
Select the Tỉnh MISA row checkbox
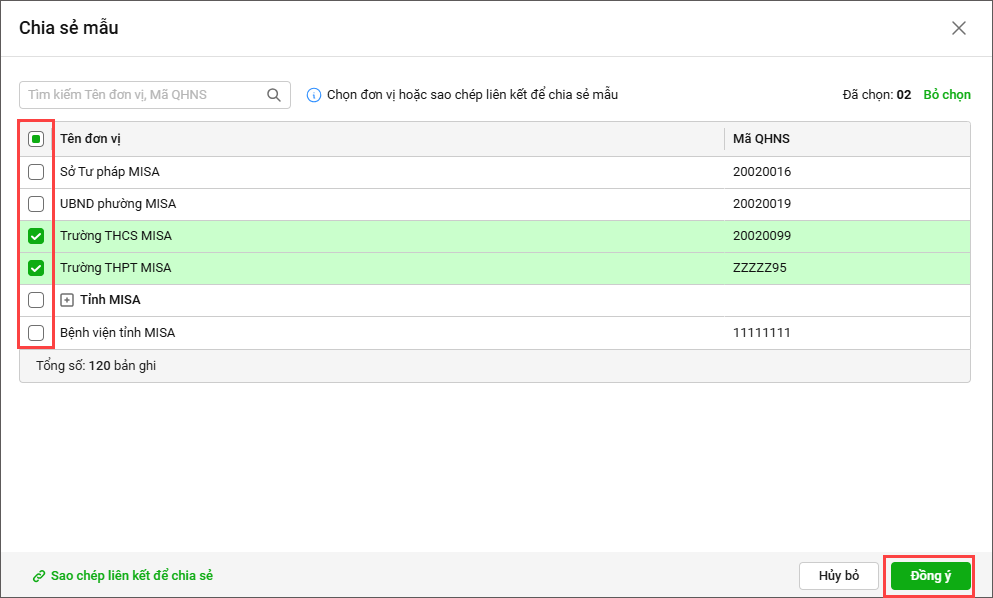coord(36,300)
